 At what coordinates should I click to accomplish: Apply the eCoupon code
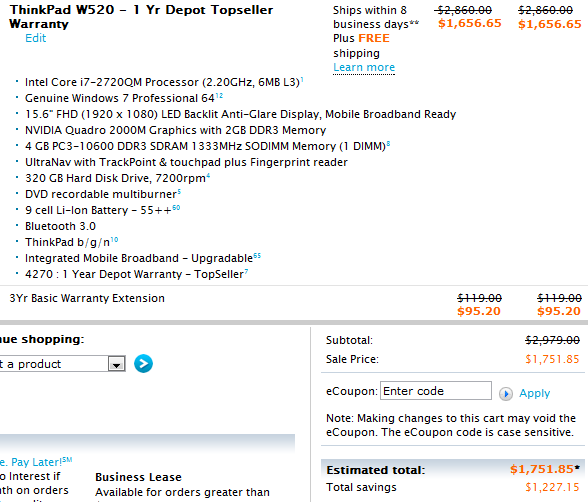[x=534, y=393]
